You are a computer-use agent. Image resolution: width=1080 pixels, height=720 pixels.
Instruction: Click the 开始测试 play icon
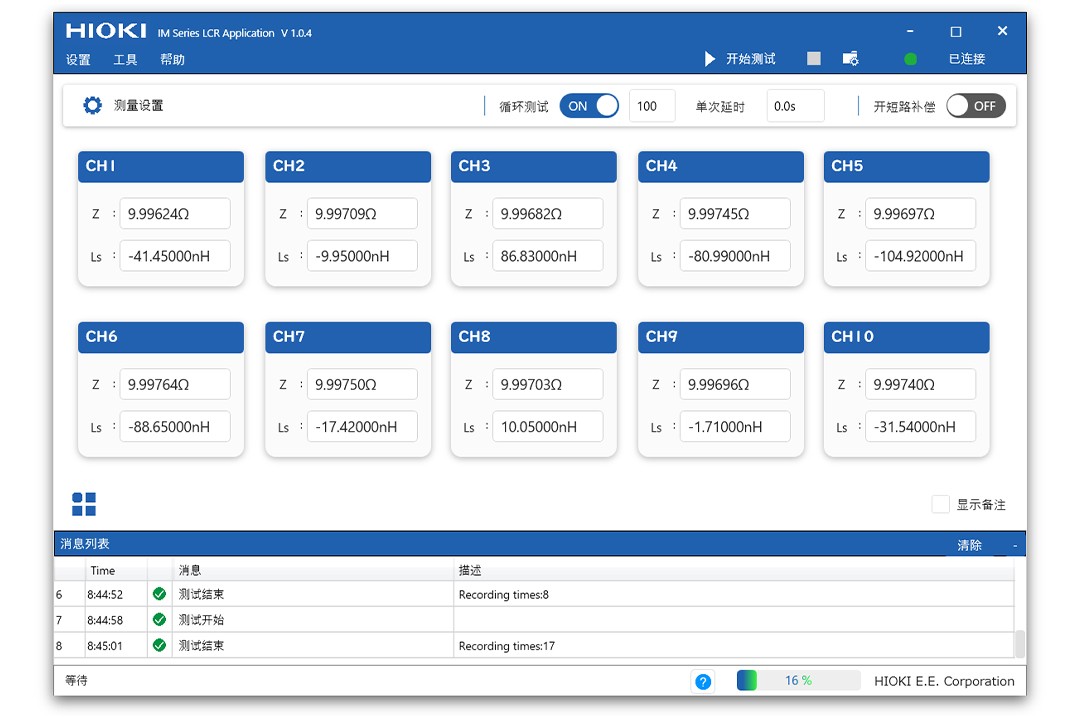[x=710, y=59]
